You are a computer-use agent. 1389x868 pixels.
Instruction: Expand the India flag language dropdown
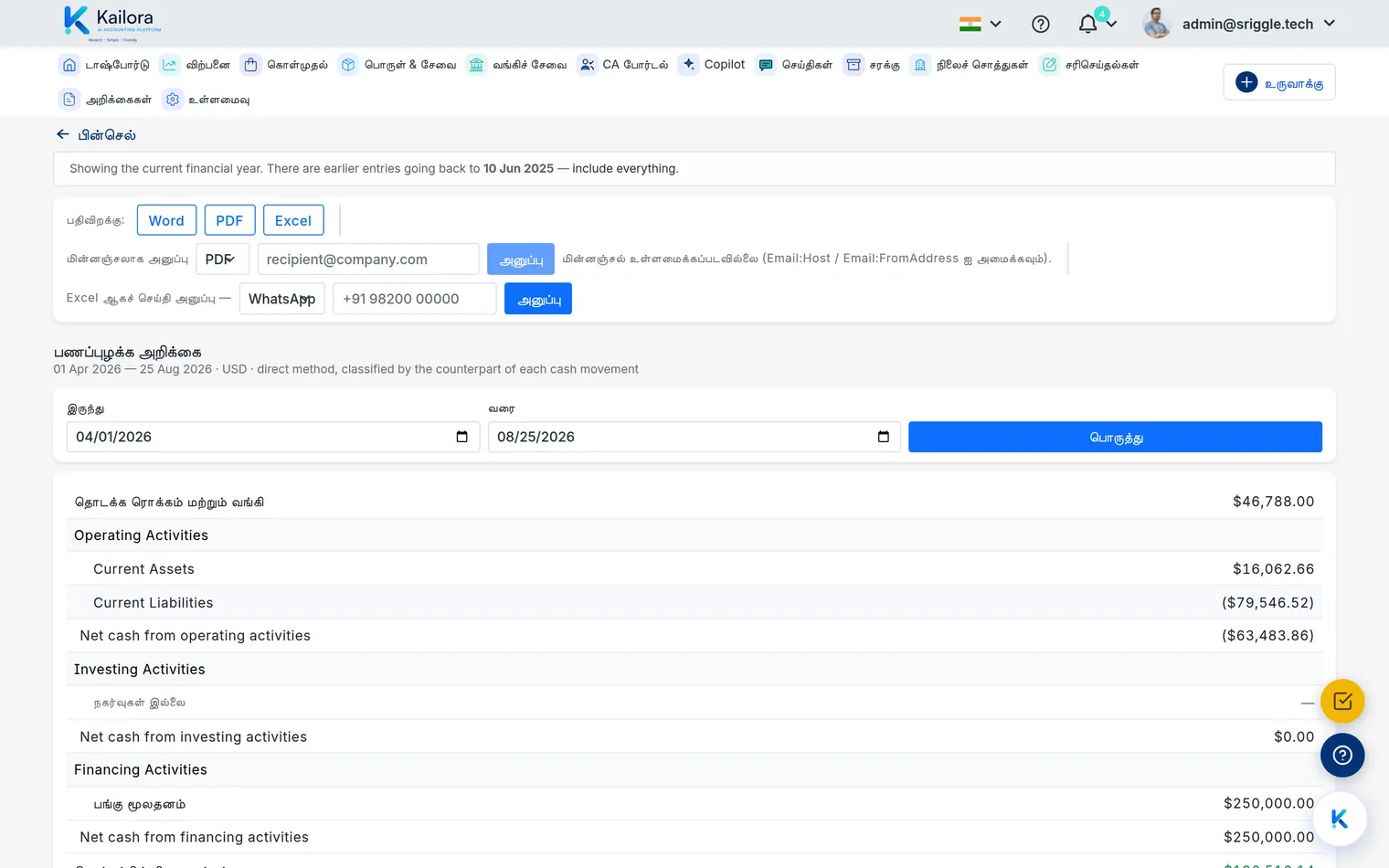point(981,25)
